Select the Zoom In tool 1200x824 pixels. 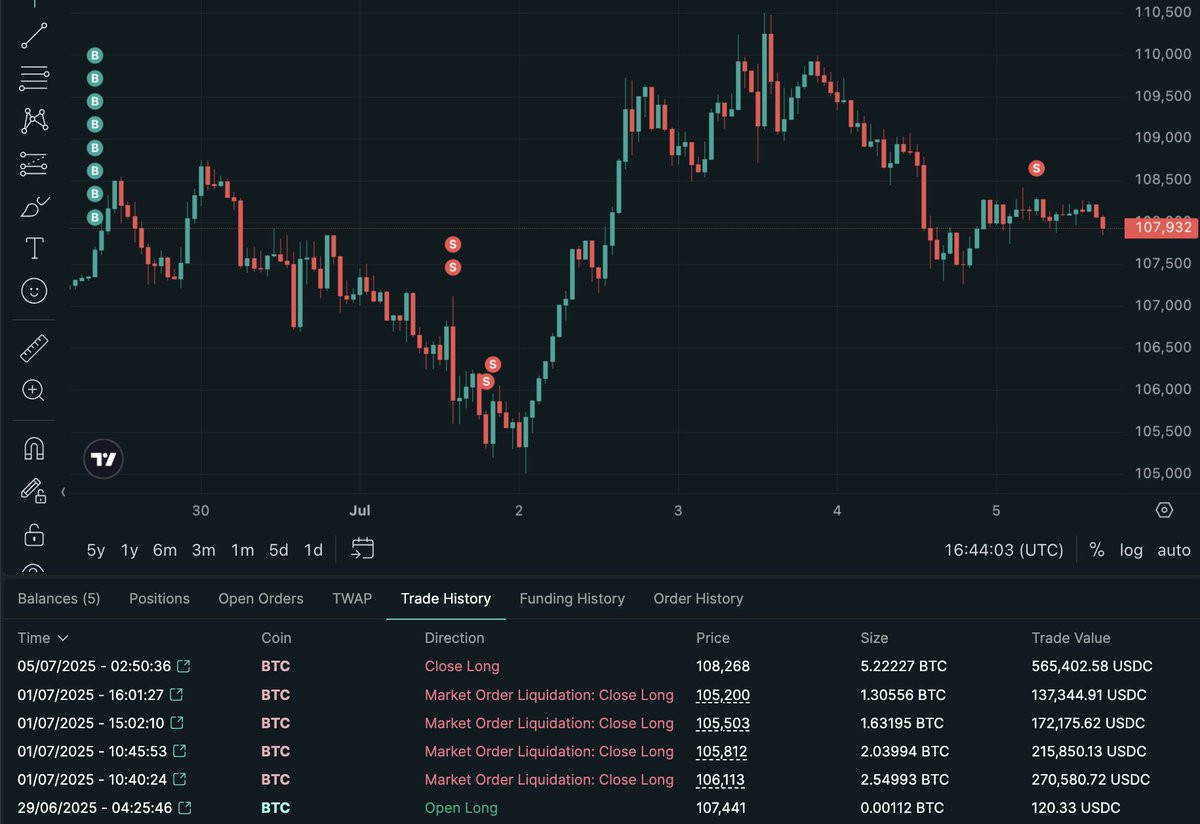(x=34, y=390)
